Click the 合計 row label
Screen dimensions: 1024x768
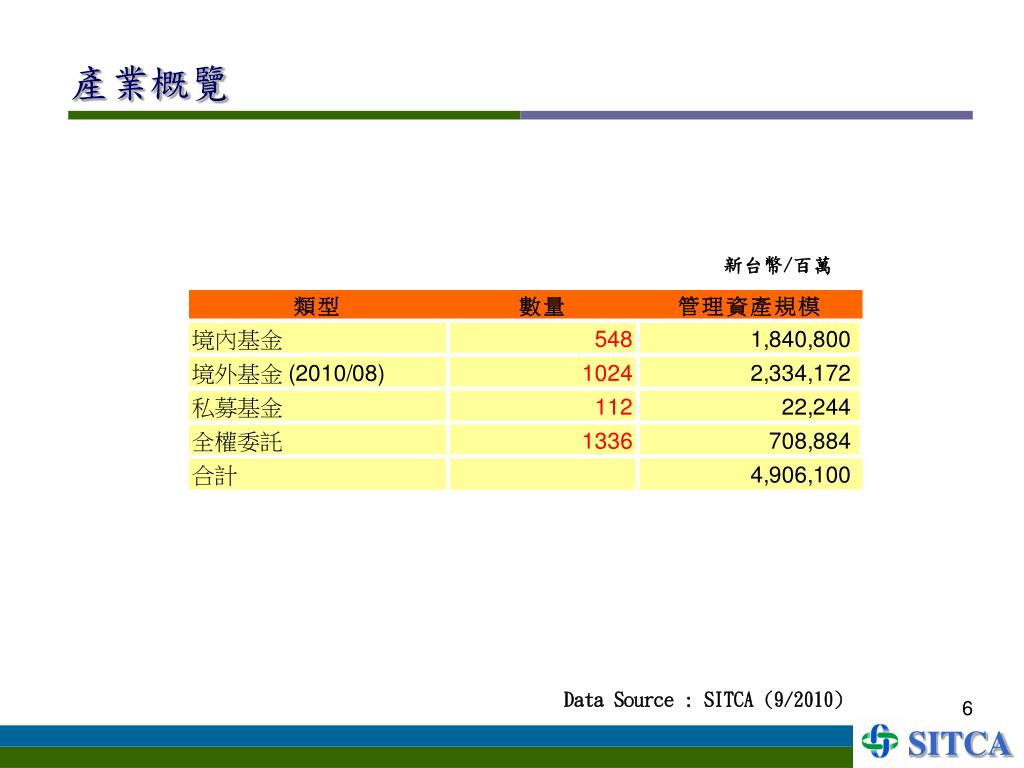tap(214, 475)
